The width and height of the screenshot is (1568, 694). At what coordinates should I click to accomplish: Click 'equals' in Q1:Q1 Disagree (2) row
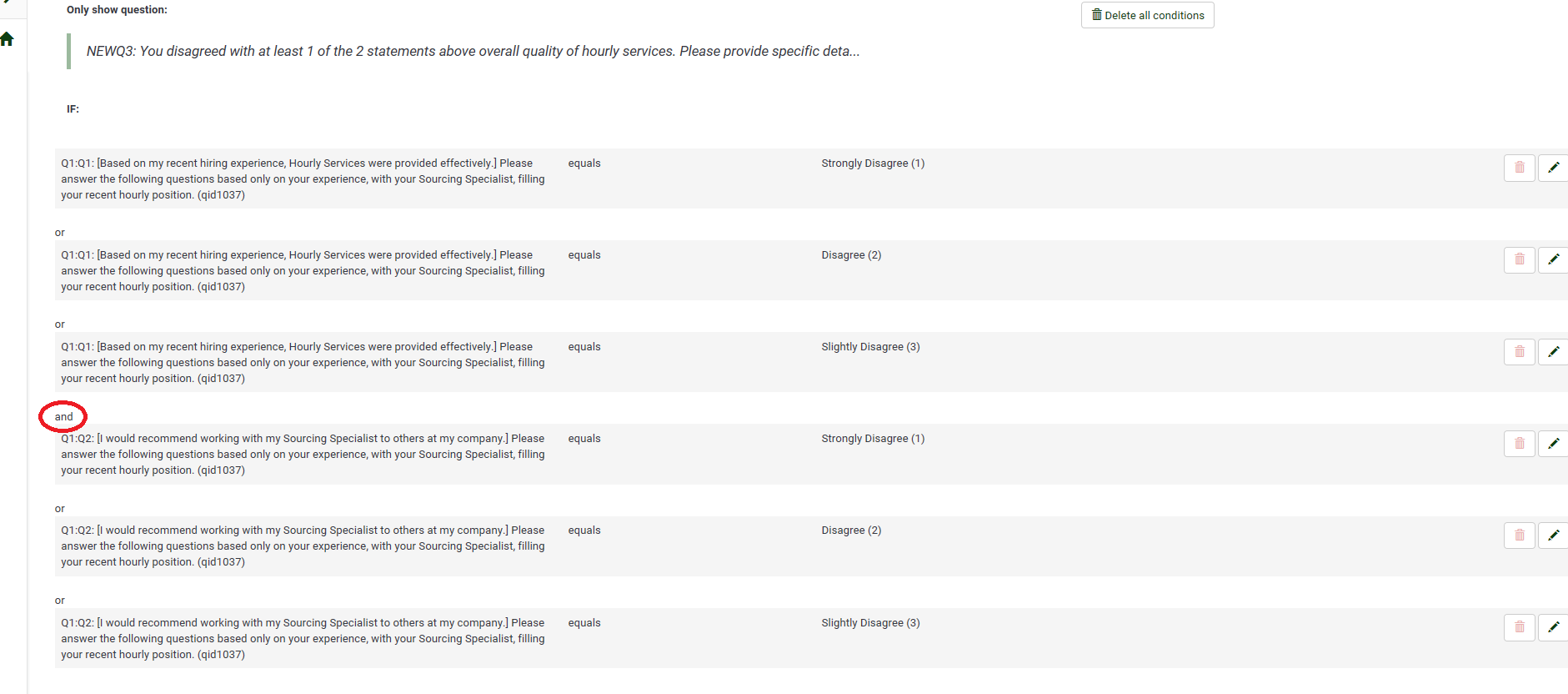click(x=584, y=255)
